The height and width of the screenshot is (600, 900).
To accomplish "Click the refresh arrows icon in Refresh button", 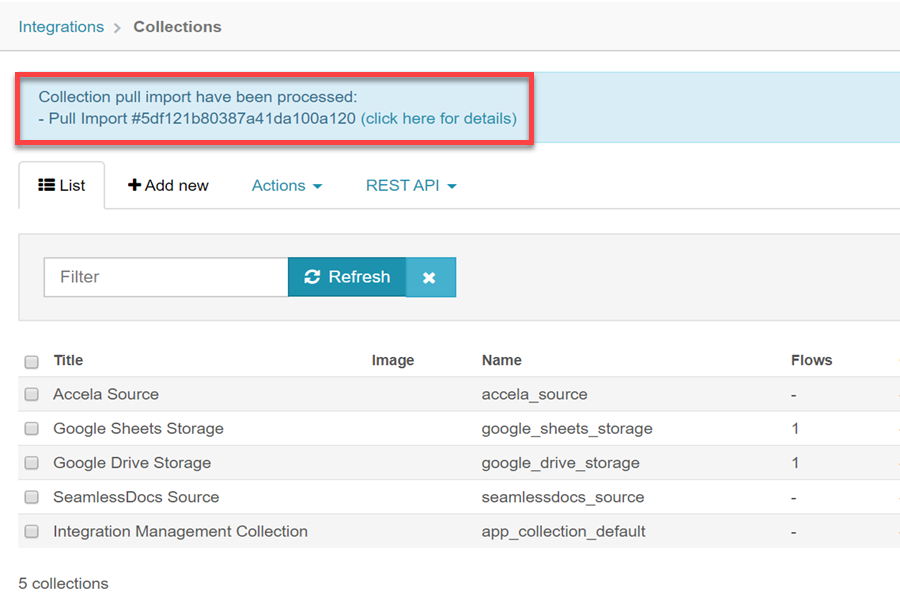I will click(312, 277).
